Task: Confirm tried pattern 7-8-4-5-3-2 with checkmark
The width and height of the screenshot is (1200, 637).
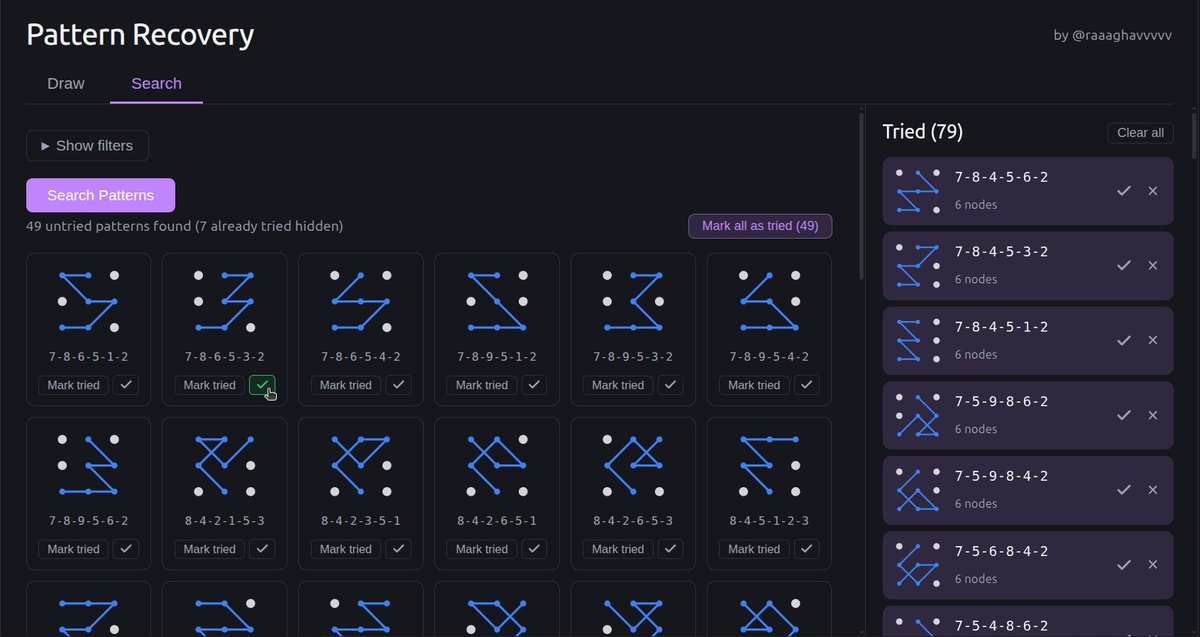Action: tap(1124, 265)
